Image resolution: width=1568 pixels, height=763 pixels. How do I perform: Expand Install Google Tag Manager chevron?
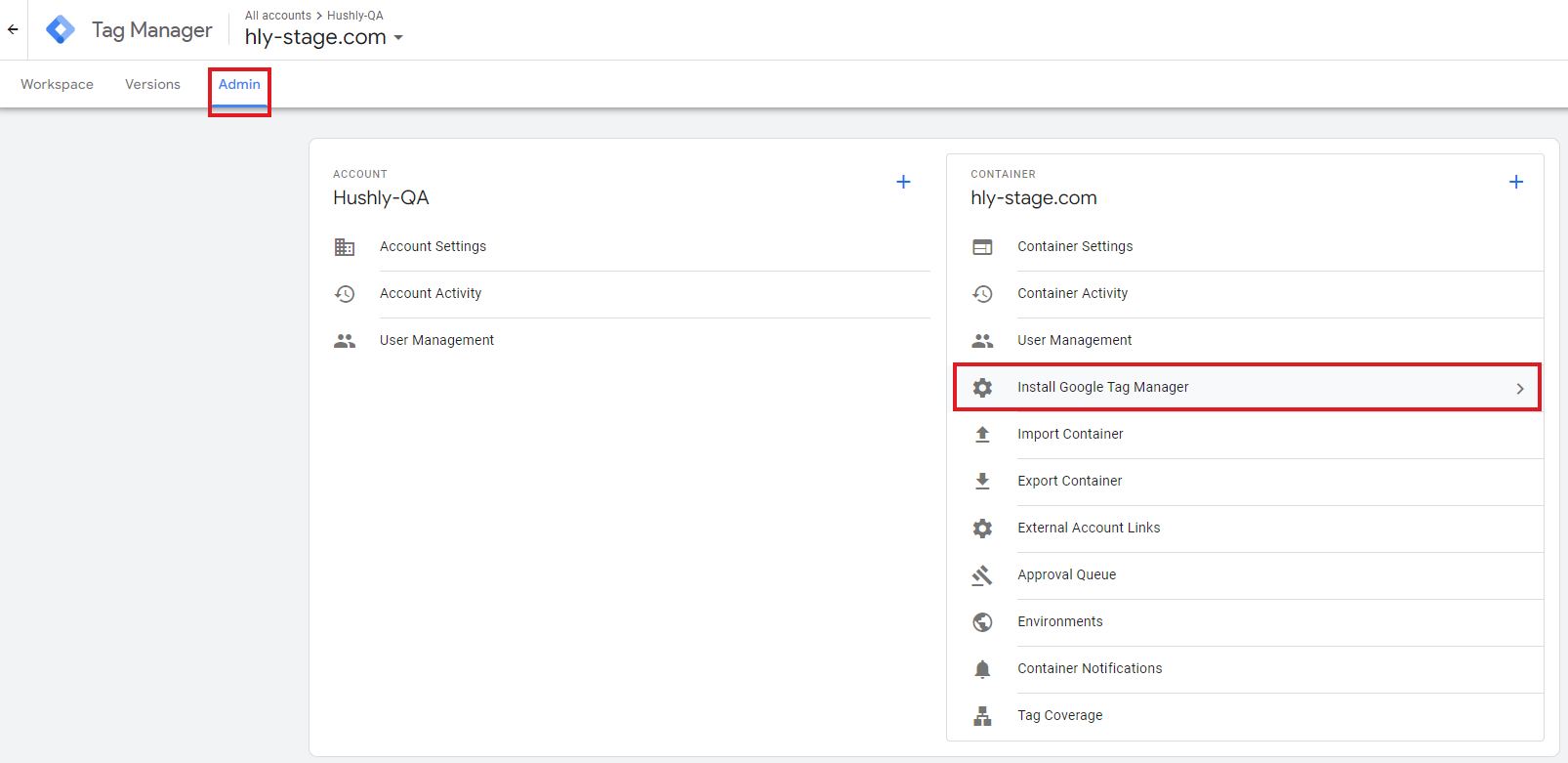[x=1520, y=388]
